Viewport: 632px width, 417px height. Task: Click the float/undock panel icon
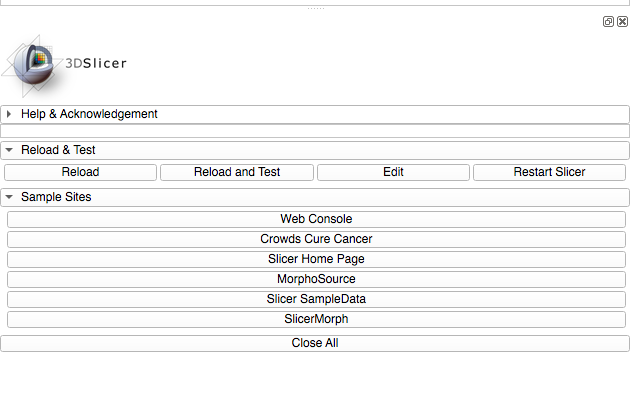608,21
